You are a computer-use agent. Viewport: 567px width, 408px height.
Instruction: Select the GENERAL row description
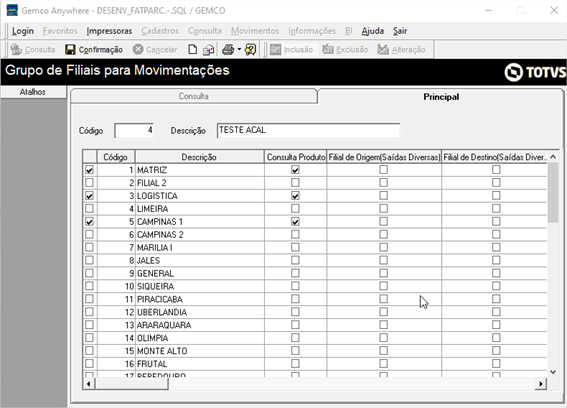pos(155,273)
